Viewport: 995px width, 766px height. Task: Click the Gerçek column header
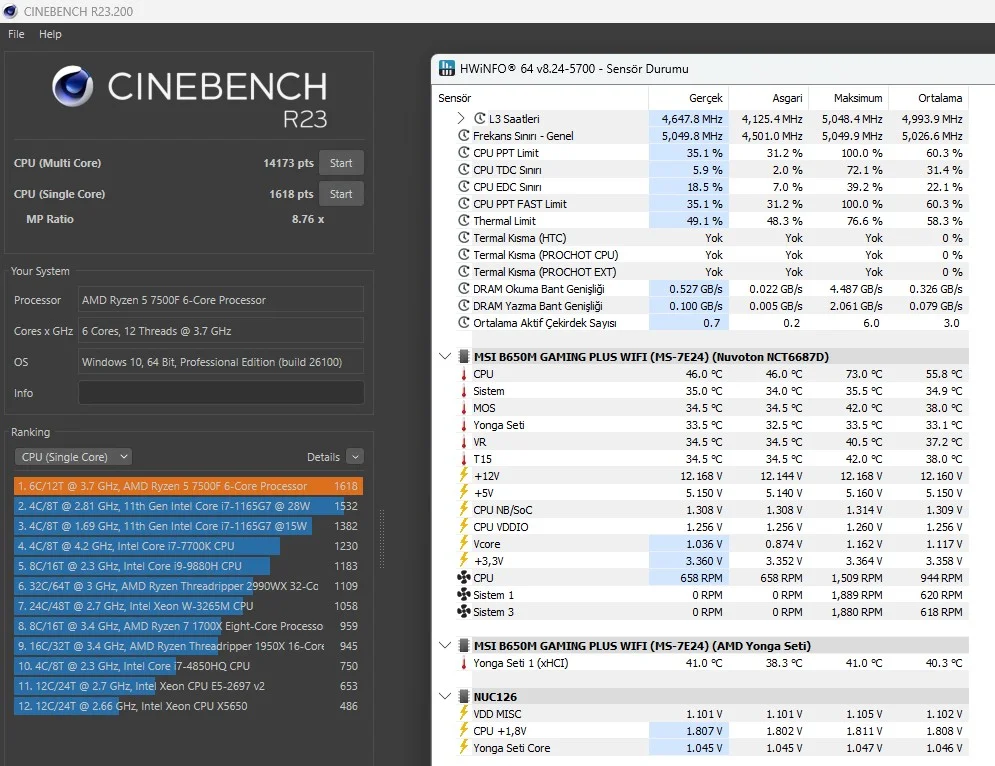click(x=706, y=98)
